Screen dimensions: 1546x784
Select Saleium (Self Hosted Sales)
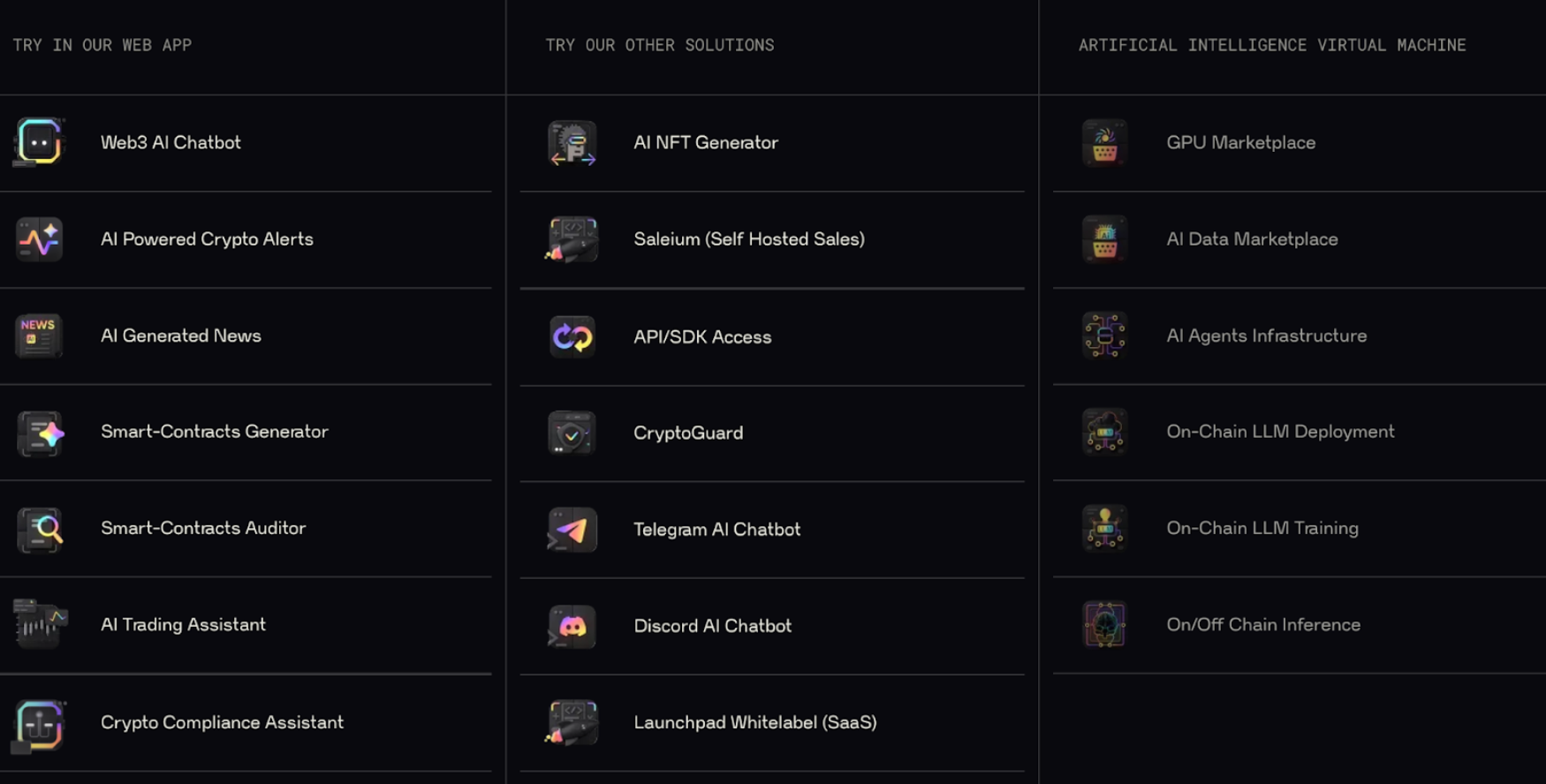748,239
